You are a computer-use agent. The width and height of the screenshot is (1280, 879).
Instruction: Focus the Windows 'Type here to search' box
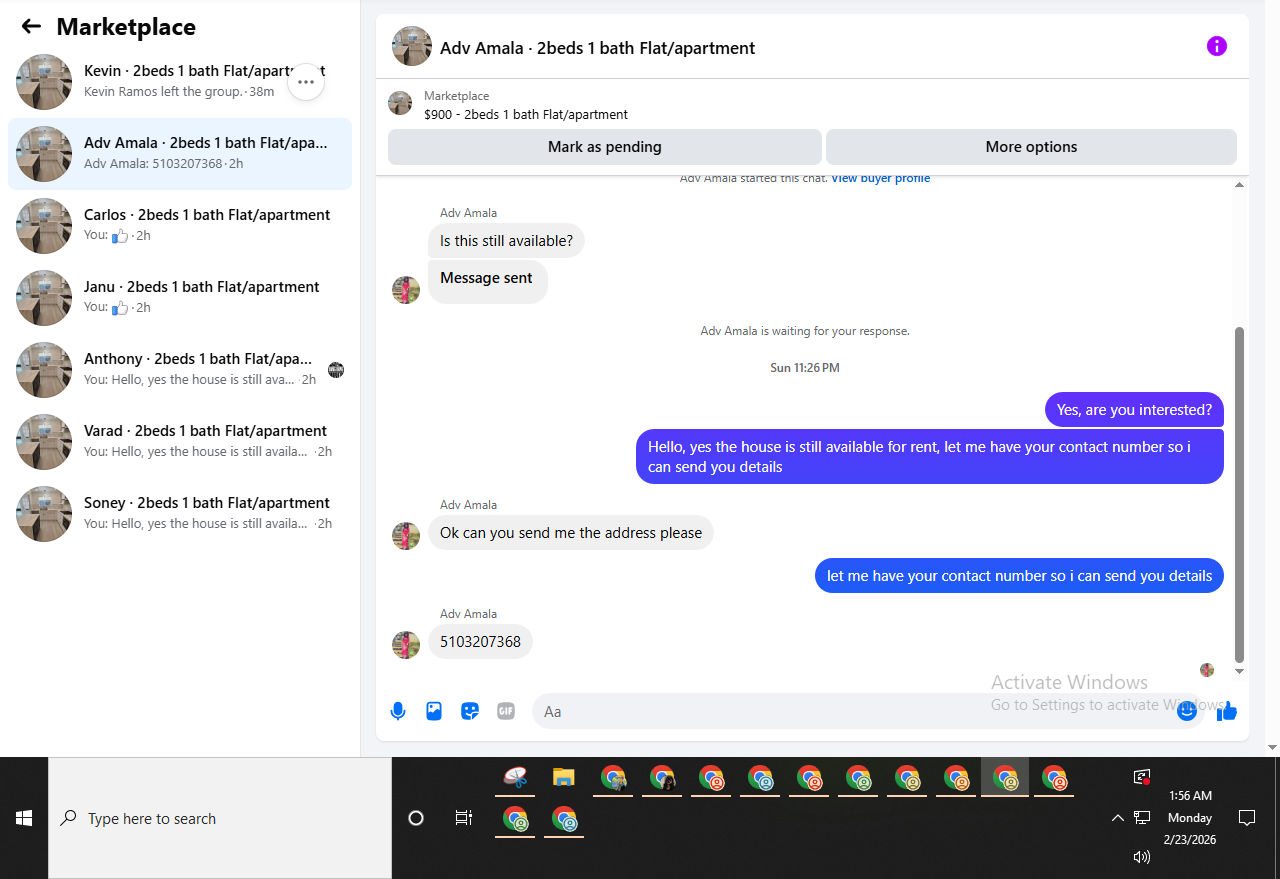click(220, 818)
